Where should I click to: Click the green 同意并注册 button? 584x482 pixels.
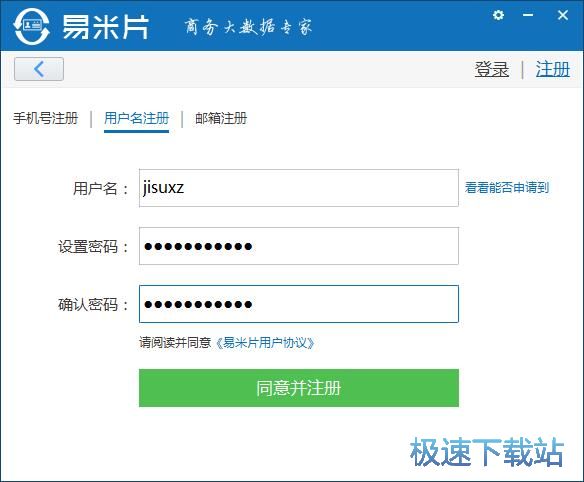[x=299, y=388]
